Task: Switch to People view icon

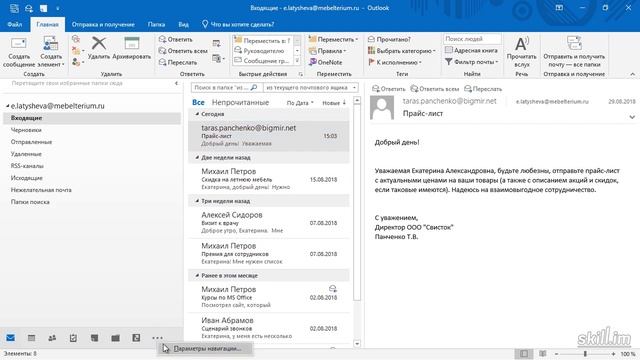Action: (x=52, y=338)
